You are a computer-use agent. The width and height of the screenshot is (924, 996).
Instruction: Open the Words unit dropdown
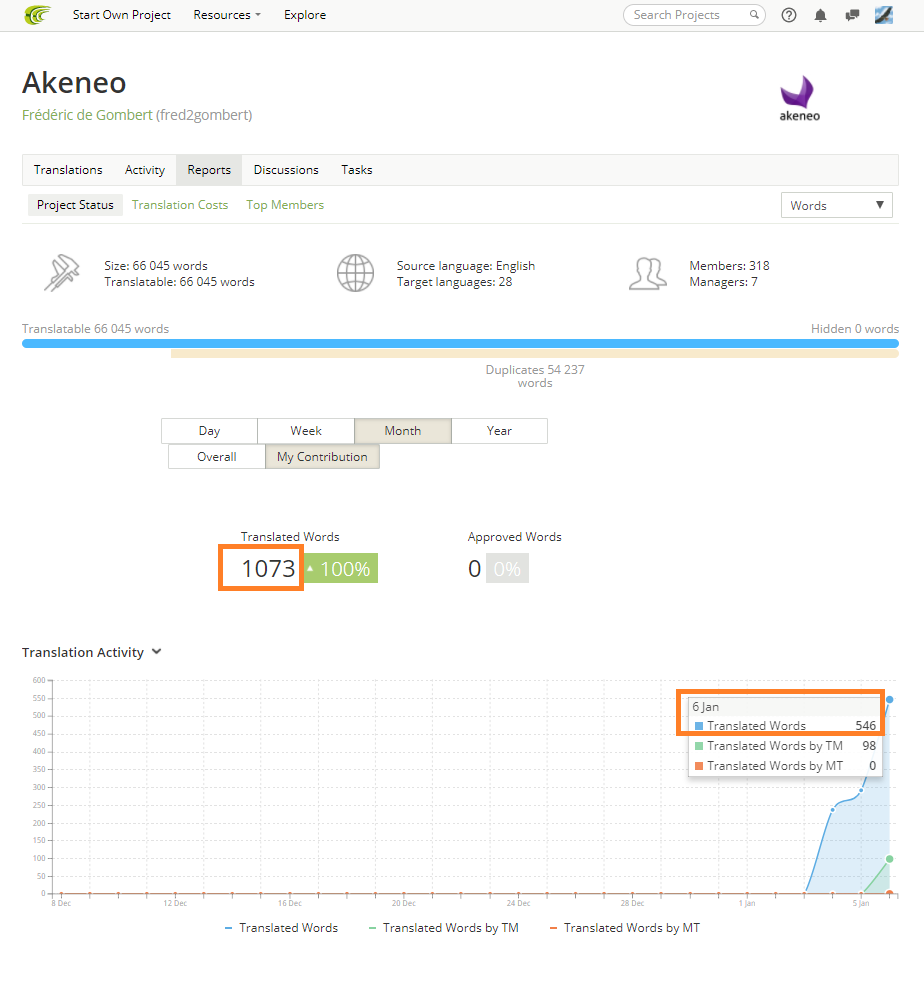click(x=836, y=205)
